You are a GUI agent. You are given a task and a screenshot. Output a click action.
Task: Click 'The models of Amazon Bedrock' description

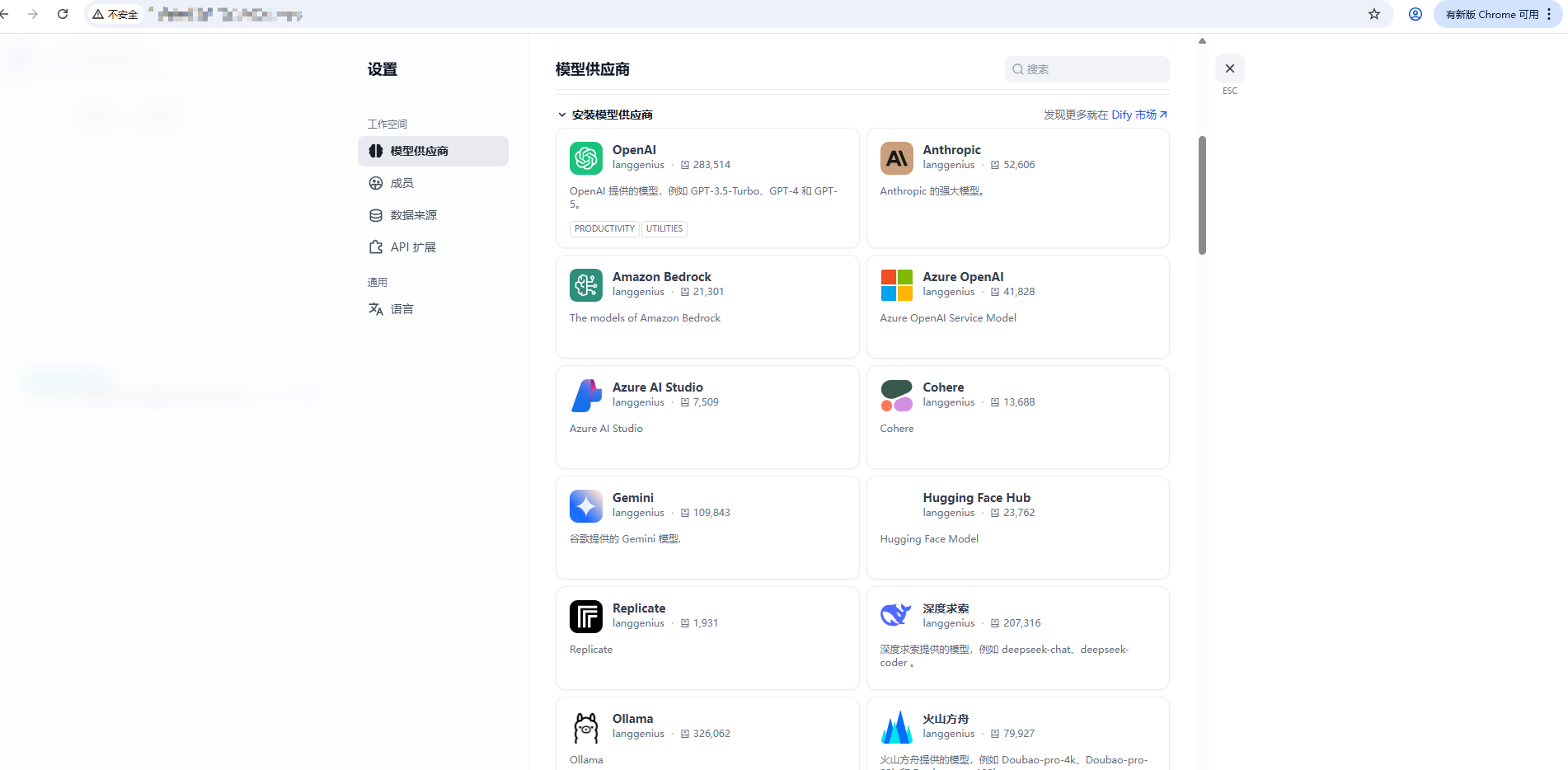click(x=645, y=318)
